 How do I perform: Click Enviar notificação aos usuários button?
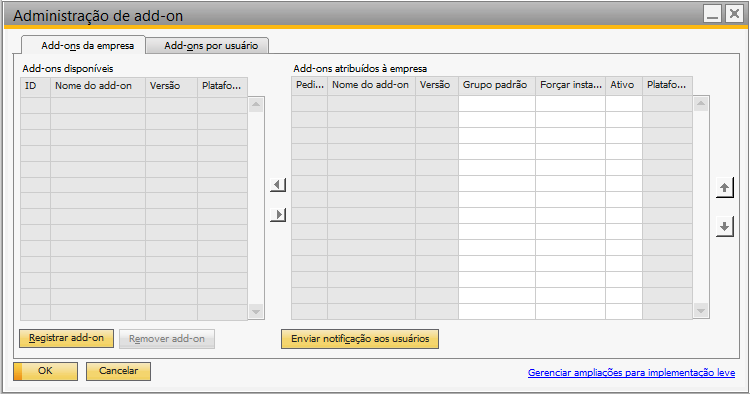pyautogui.click(x=360, y=339)
